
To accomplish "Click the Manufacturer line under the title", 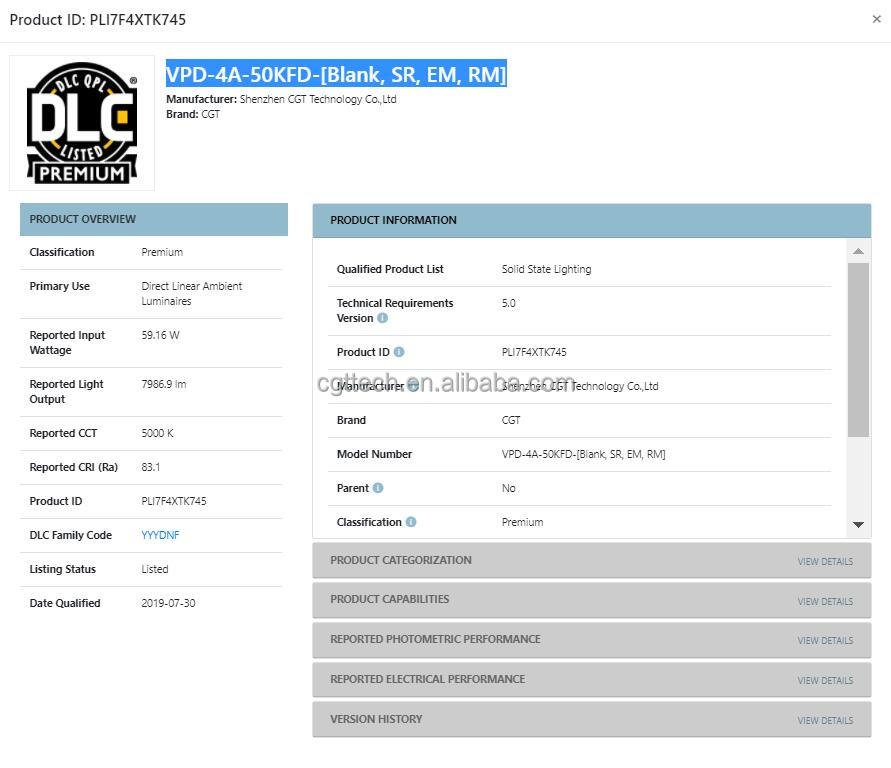I will pos(281,99).
